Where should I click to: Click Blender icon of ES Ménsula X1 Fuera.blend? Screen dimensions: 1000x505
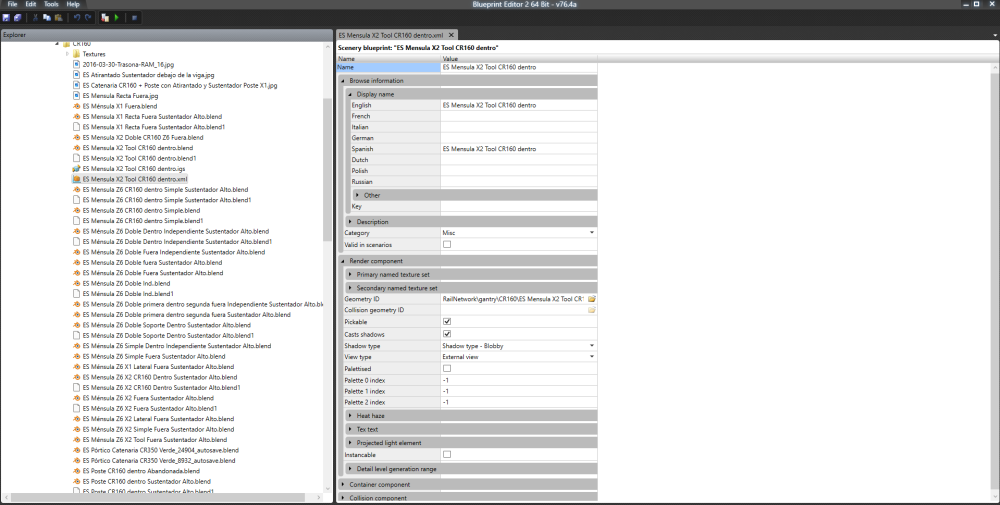[77, 106]
